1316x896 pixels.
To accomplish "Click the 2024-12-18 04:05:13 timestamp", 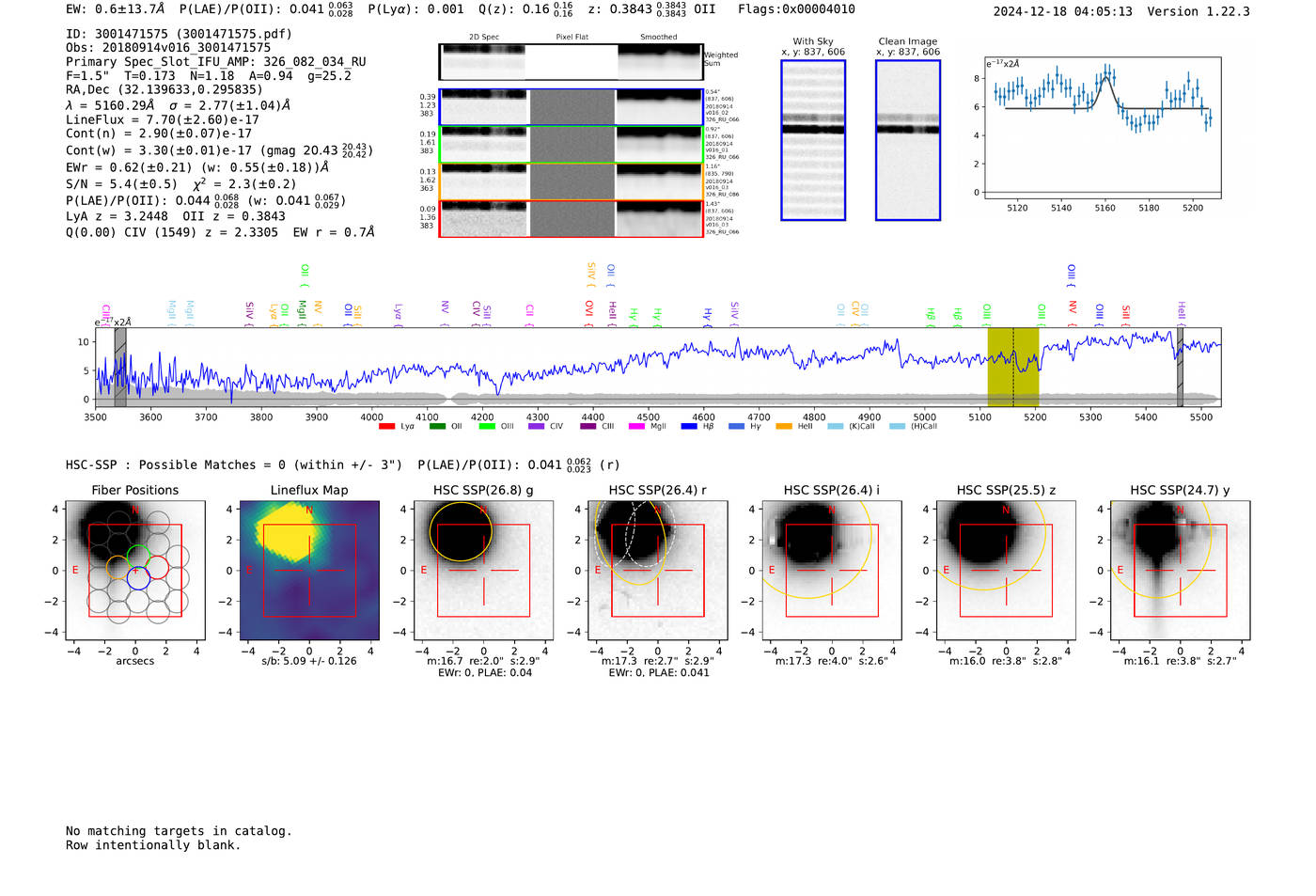I will pos(1063,11).
